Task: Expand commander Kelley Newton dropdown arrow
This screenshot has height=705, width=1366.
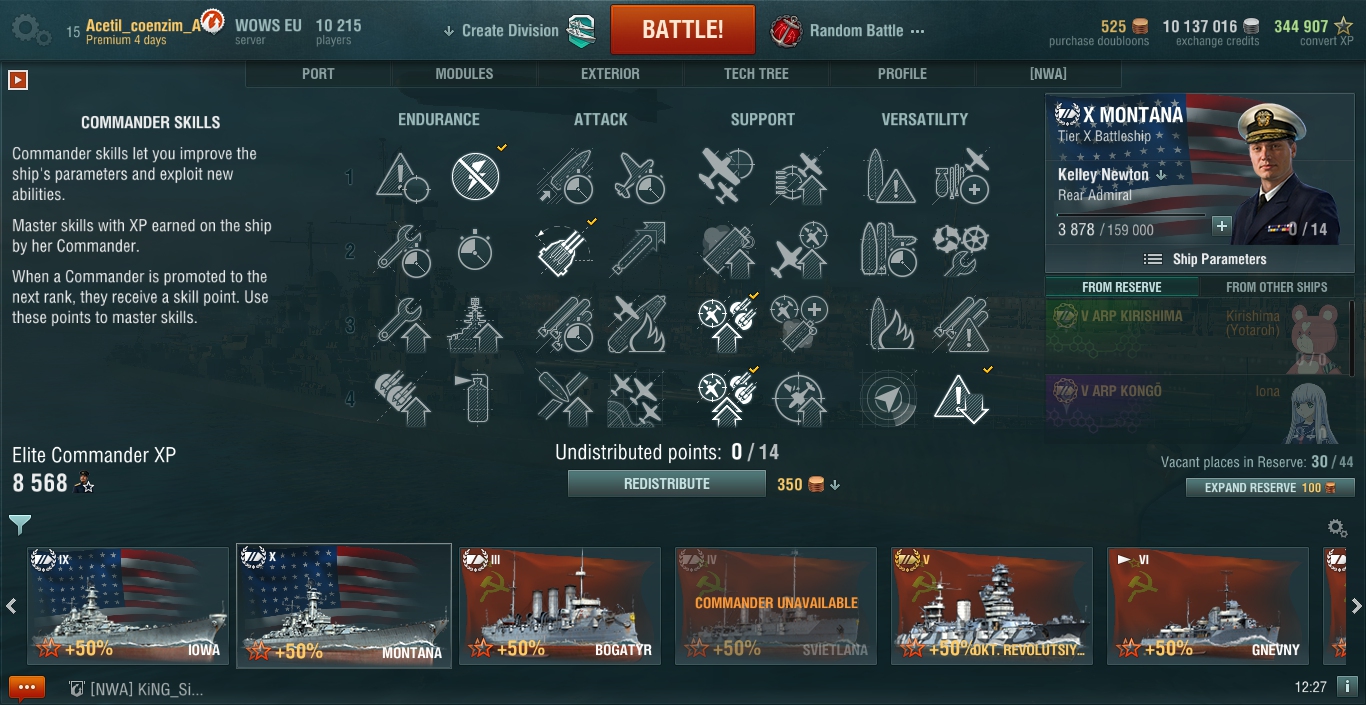Action: (1161, 175)
